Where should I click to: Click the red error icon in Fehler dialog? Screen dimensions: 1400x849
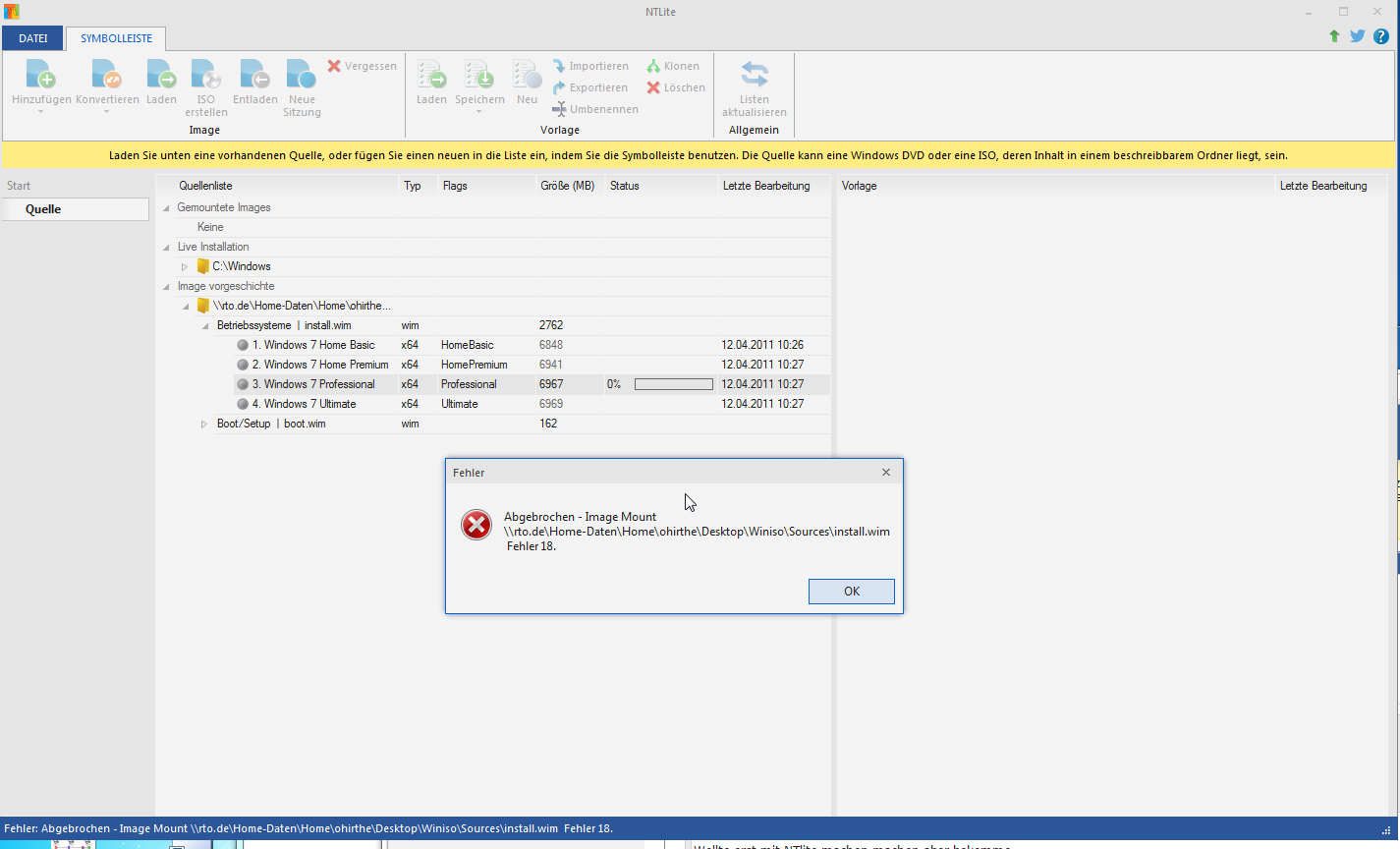(476, 525)
